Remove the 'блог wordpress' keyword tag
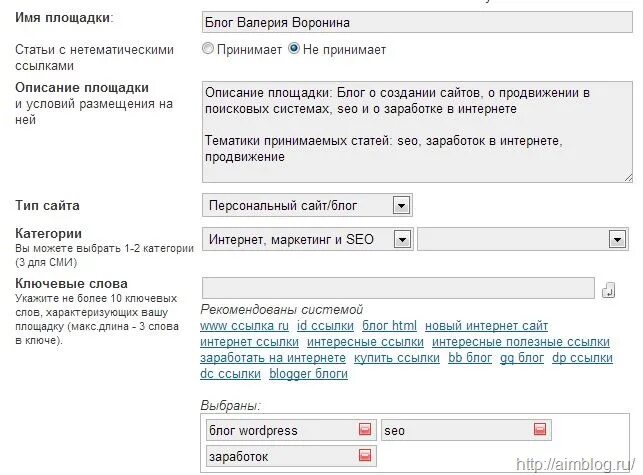 (365, 429)
